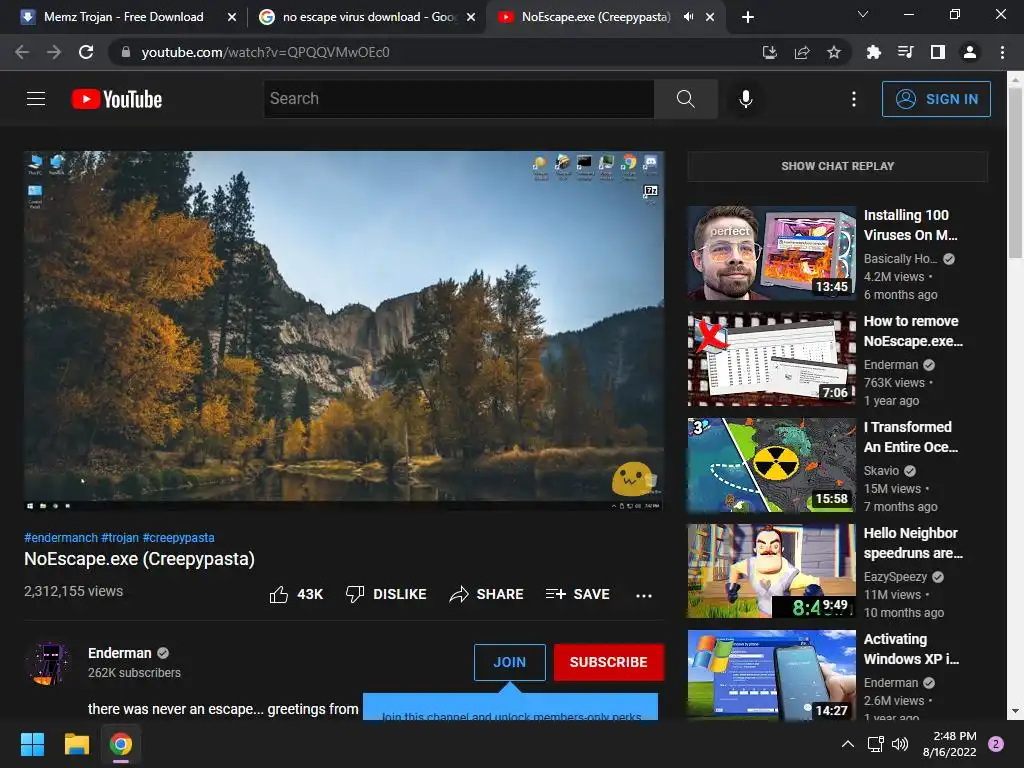This screenshot has width=1024, height=768.
Task: Click the #trojan hashtag
Action: tap(120, 537)
